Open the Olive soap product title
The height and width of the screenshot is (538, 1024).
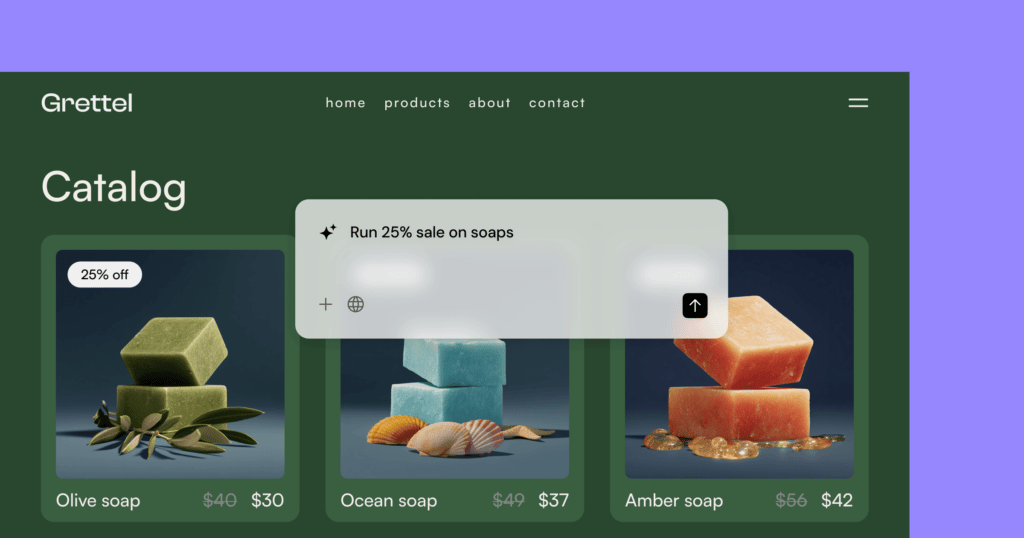coord(98,501)
